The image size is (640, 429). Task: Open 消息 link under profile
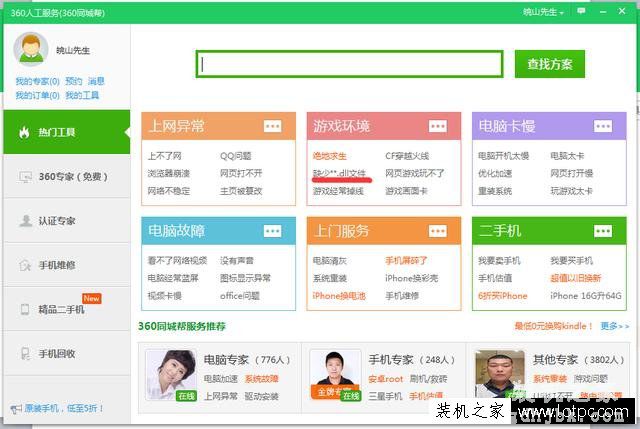click(x=96, y=81)
